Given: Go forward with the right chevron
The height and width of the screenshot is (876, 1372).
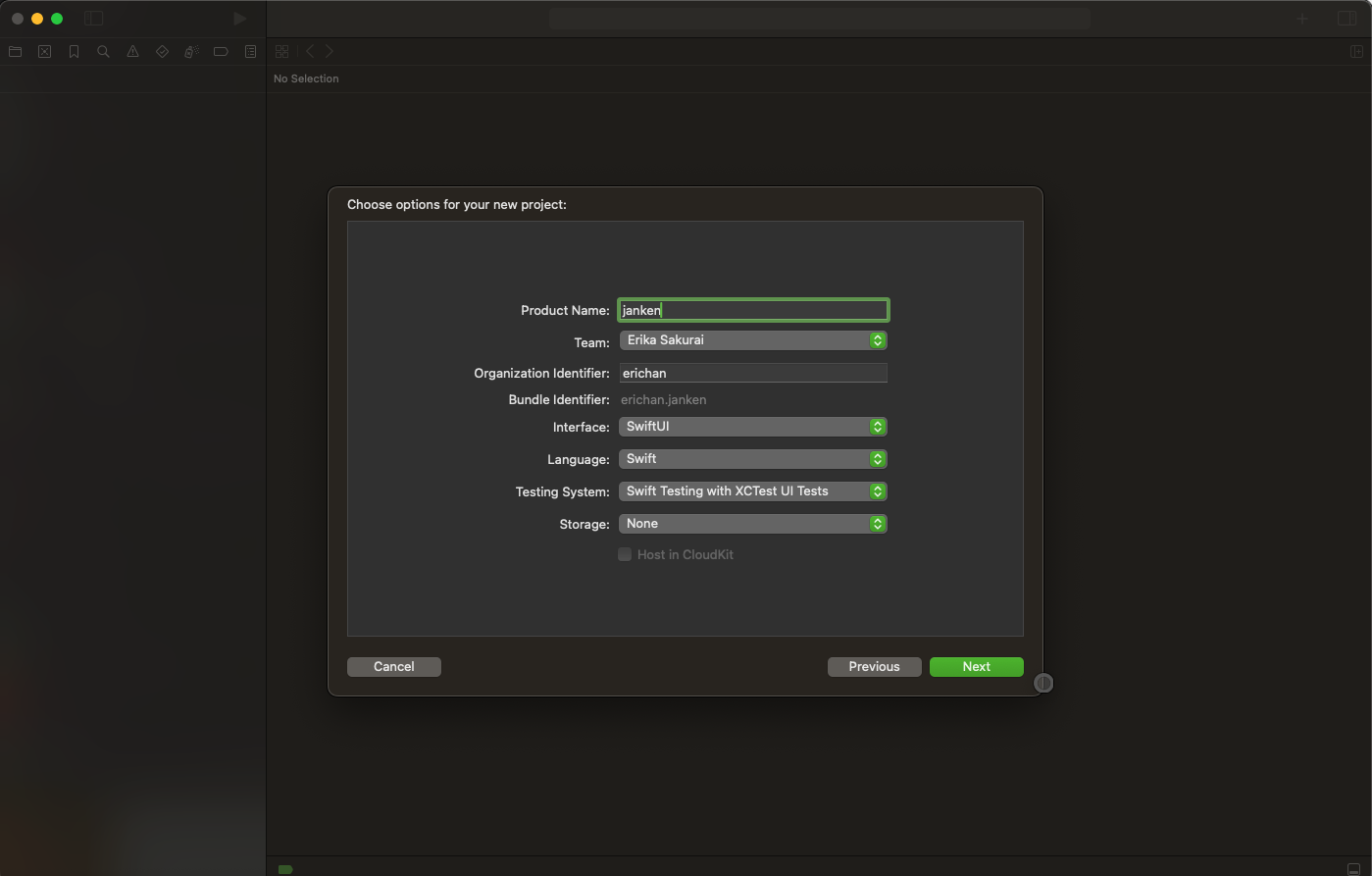Looking at the screenshot, I should (330, 51).
